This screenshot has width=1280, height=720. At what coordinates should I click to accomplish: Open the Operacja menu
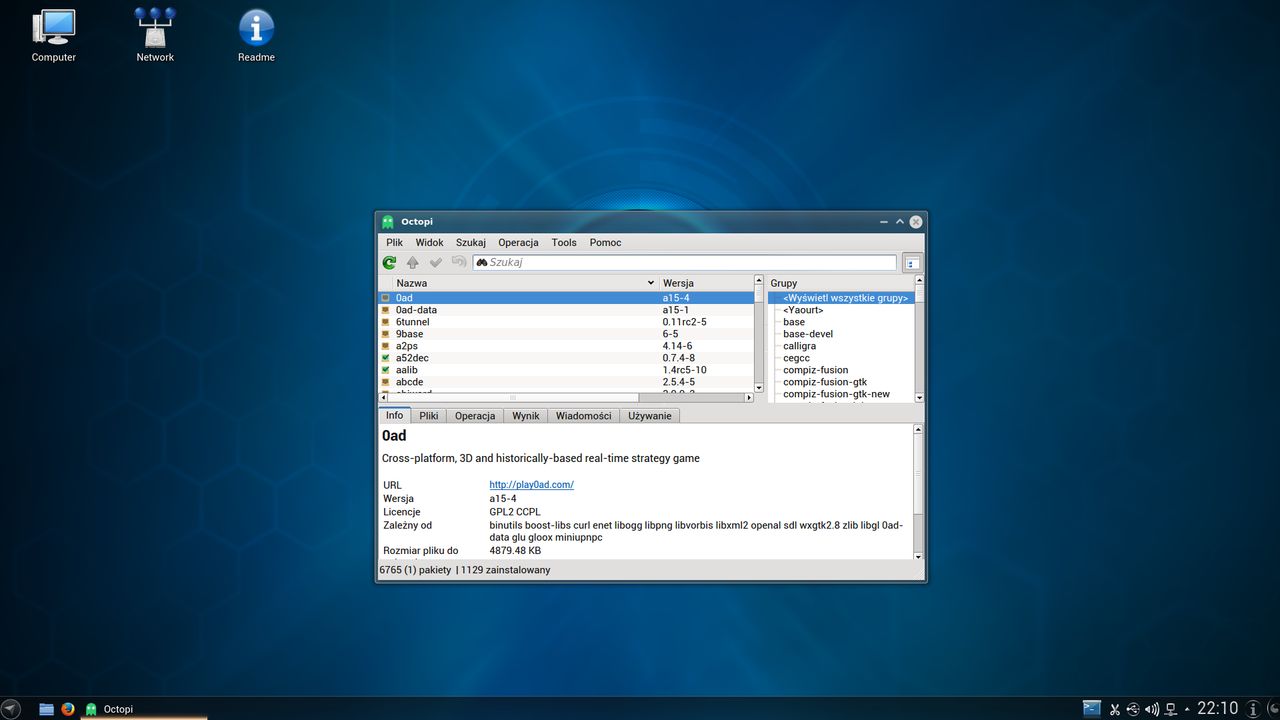[518, 242]
